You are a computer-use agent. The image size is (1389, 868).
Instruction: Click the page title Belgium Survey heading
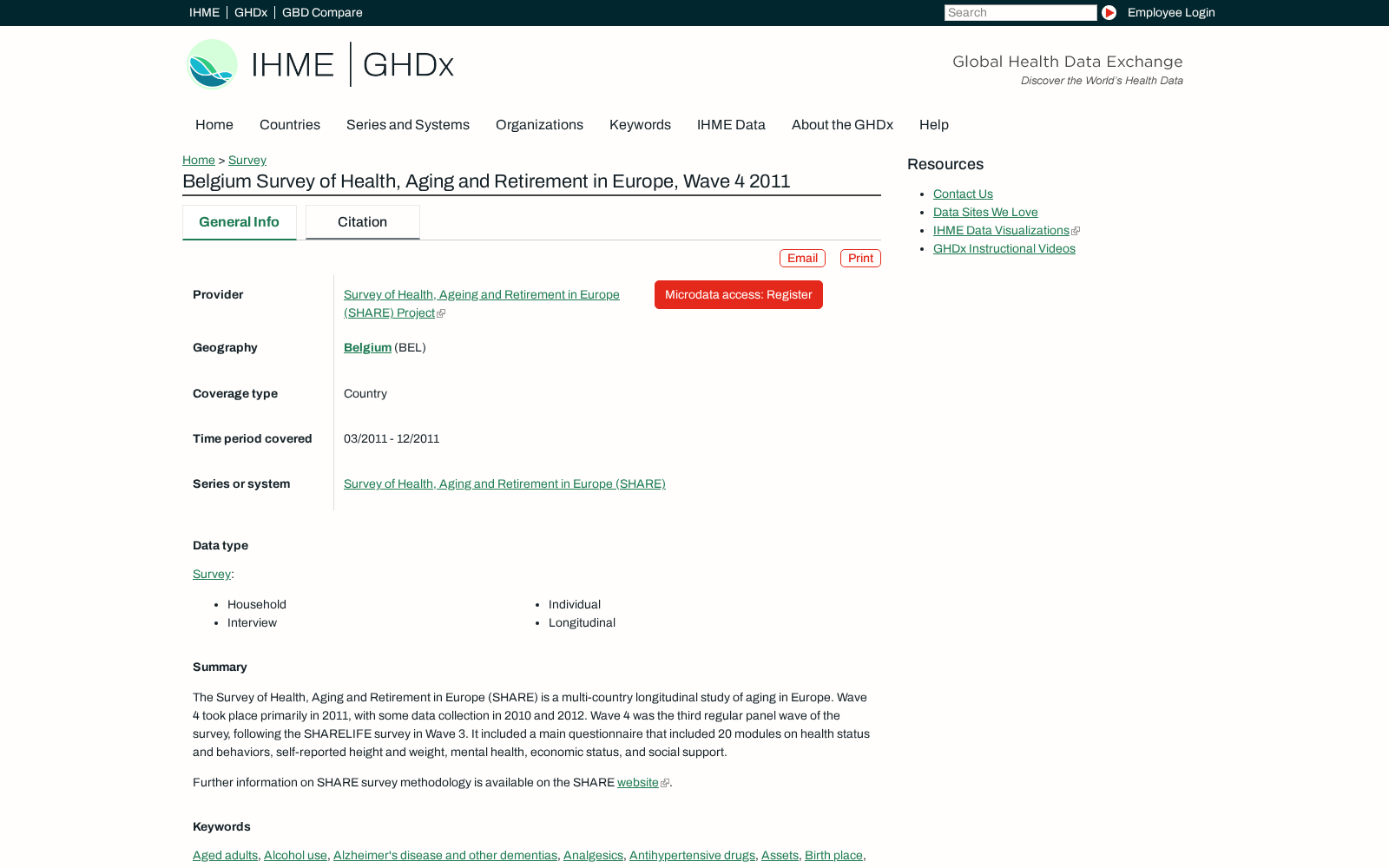pyautogui.click(x=486, y=181)
